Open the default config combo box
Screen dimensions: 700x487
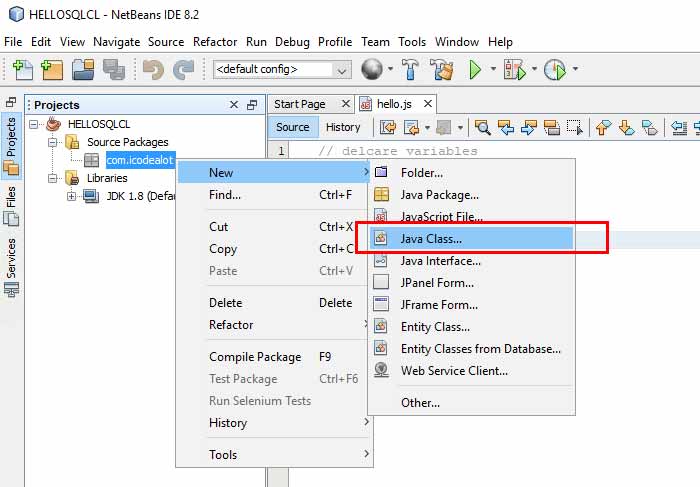click(282, 70)
